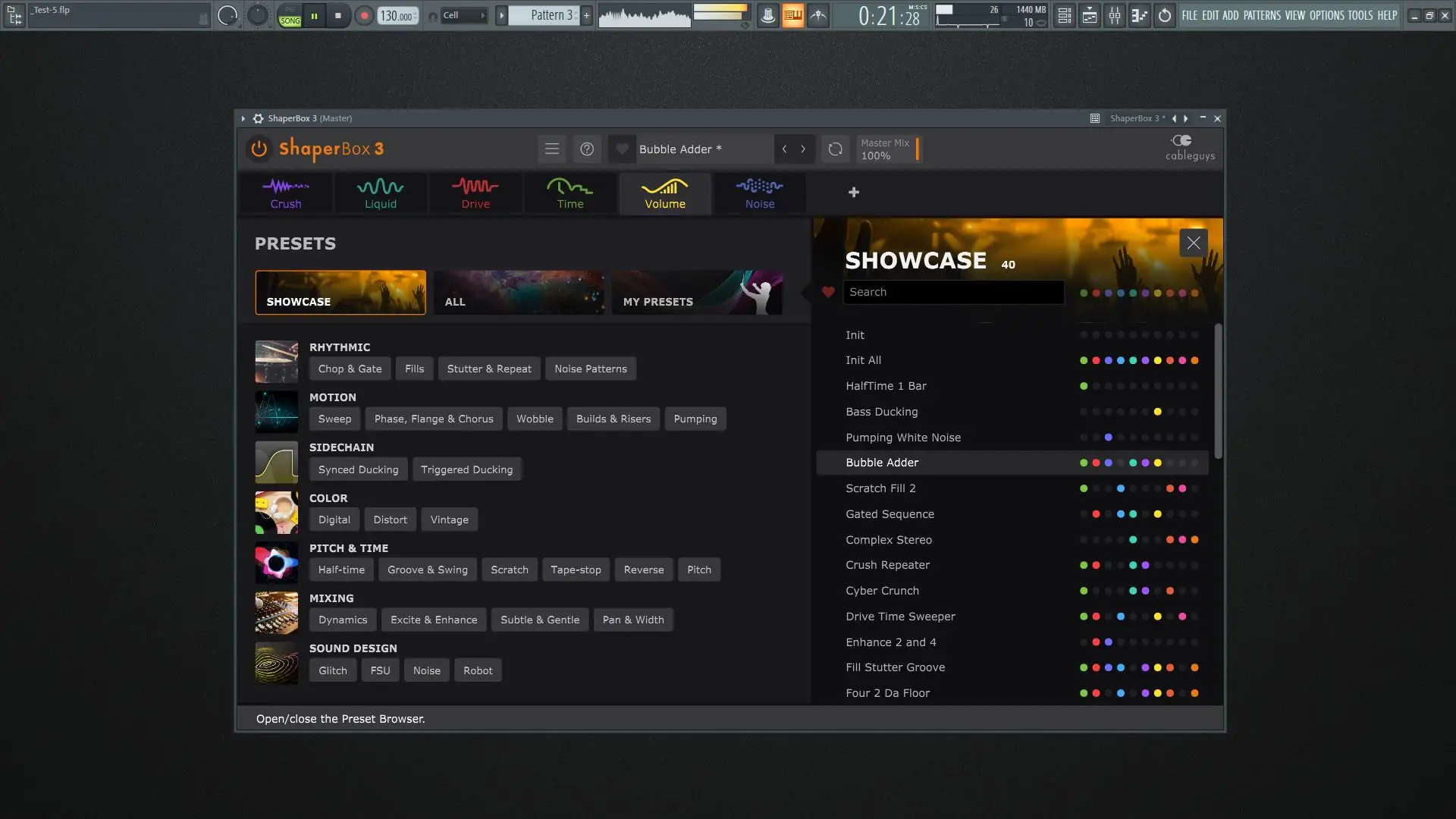Favorite the Bubble Adder preset via heart
The height and width of the screenshot is (819, 1456).
point(622,149)
